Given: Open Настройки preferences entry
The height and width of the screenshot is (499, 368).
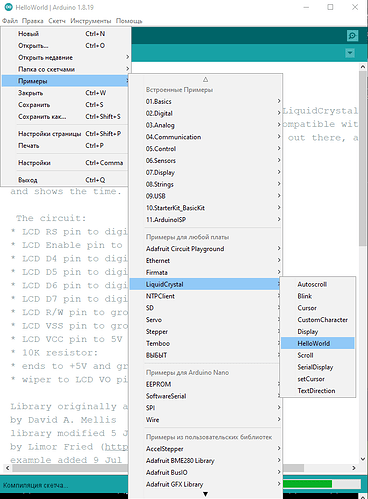Looking at the screenshot, I should pos(65,163).
